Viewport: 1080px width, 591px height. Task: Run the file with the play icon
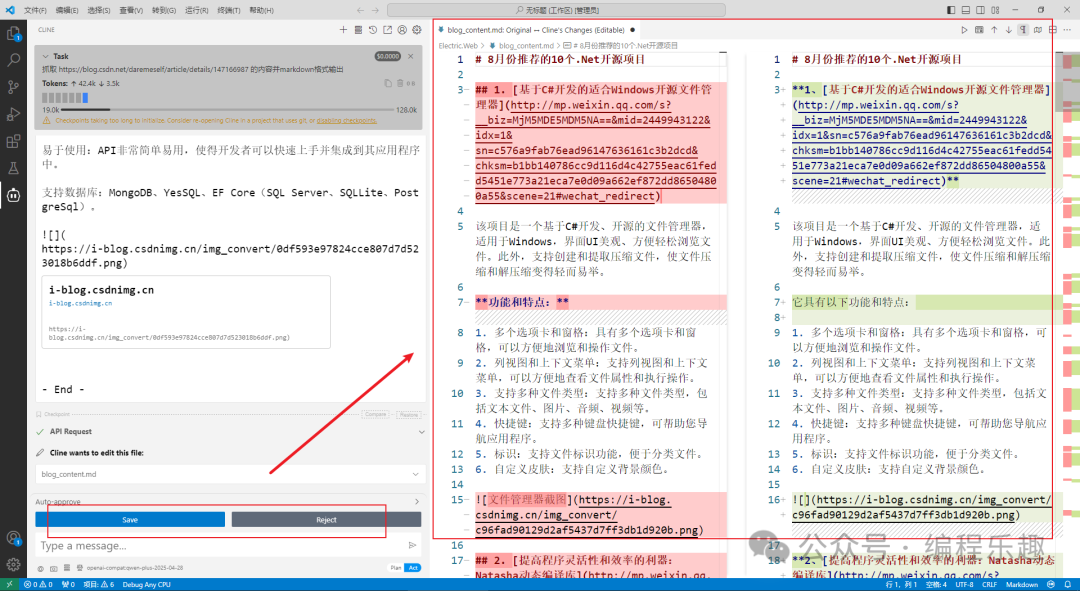pyautogui.click(x=964, y=30)
